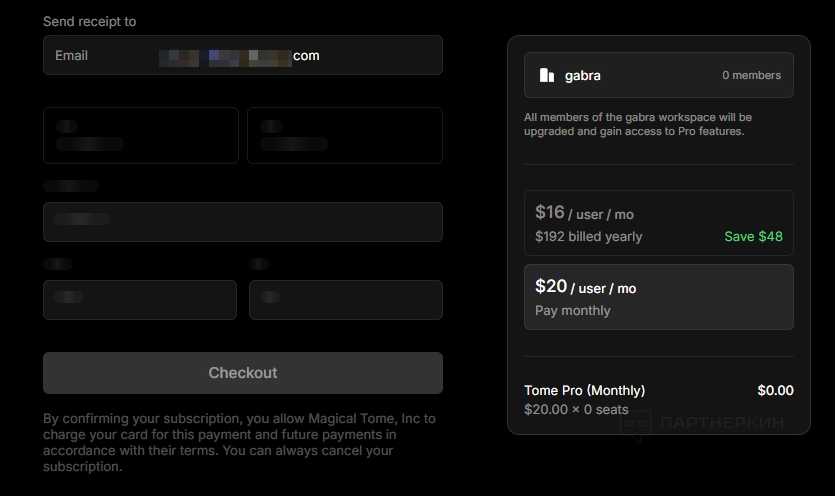
Task: Click the subscription terms paragraph
Action: coord(240,442)
